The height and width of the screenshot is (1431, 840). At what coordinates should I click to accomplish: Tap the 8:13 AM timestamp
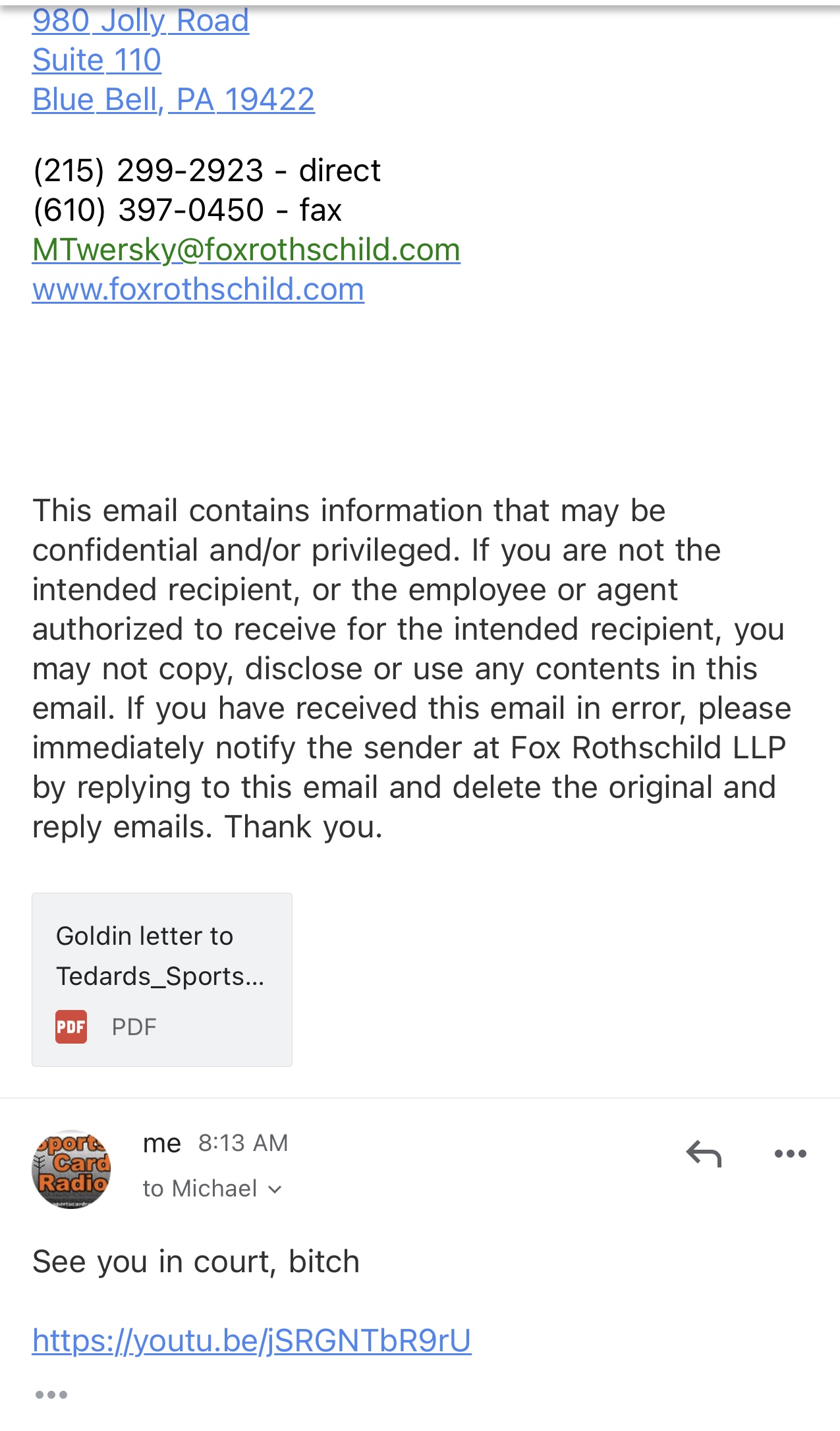(x=243, y=1143)
